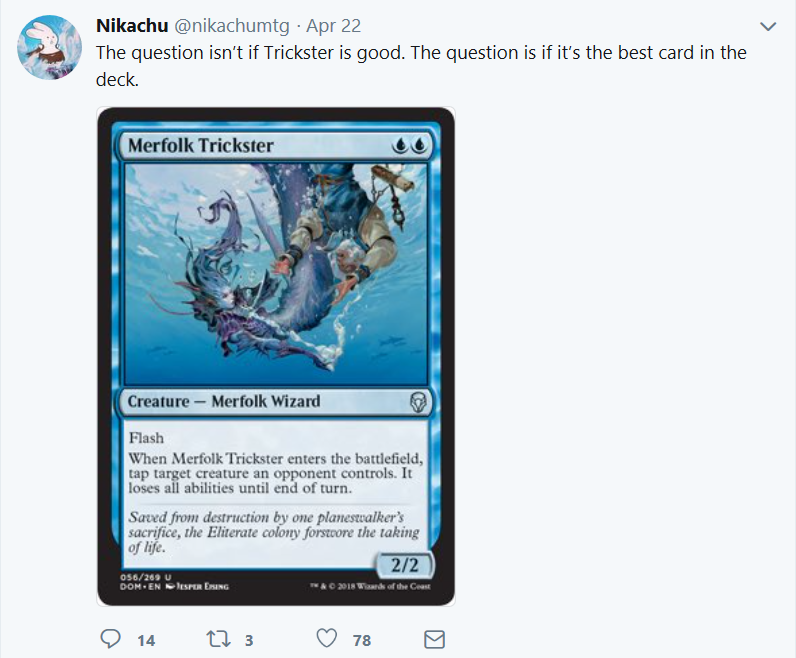796x658 pixels.
Task: View the 14 replies count
Action: point(146,640)
